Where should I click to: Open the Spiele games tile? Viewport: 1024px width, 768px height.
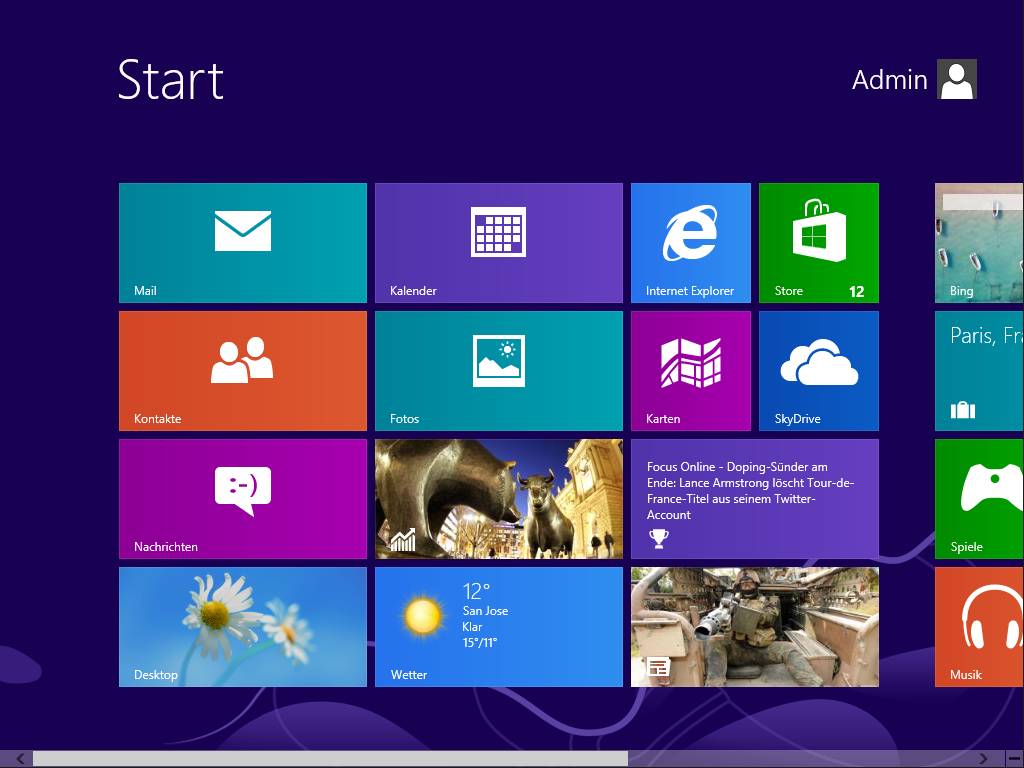point(979,499)
